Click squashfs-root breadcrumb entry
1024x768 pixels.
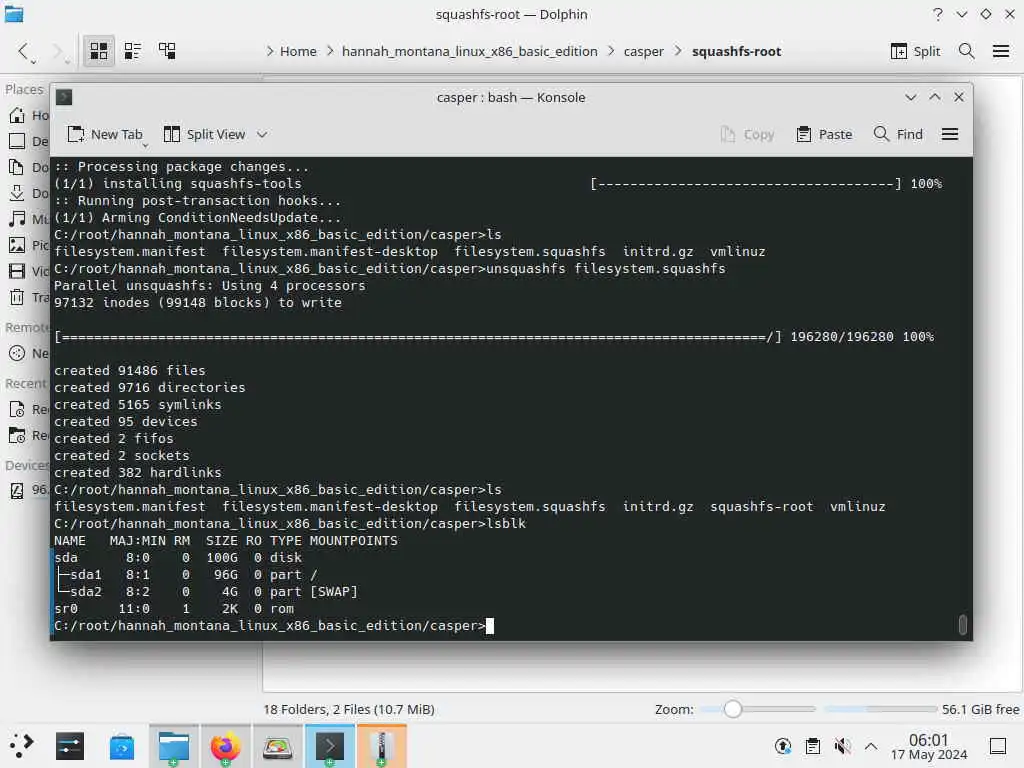point(736,52)
